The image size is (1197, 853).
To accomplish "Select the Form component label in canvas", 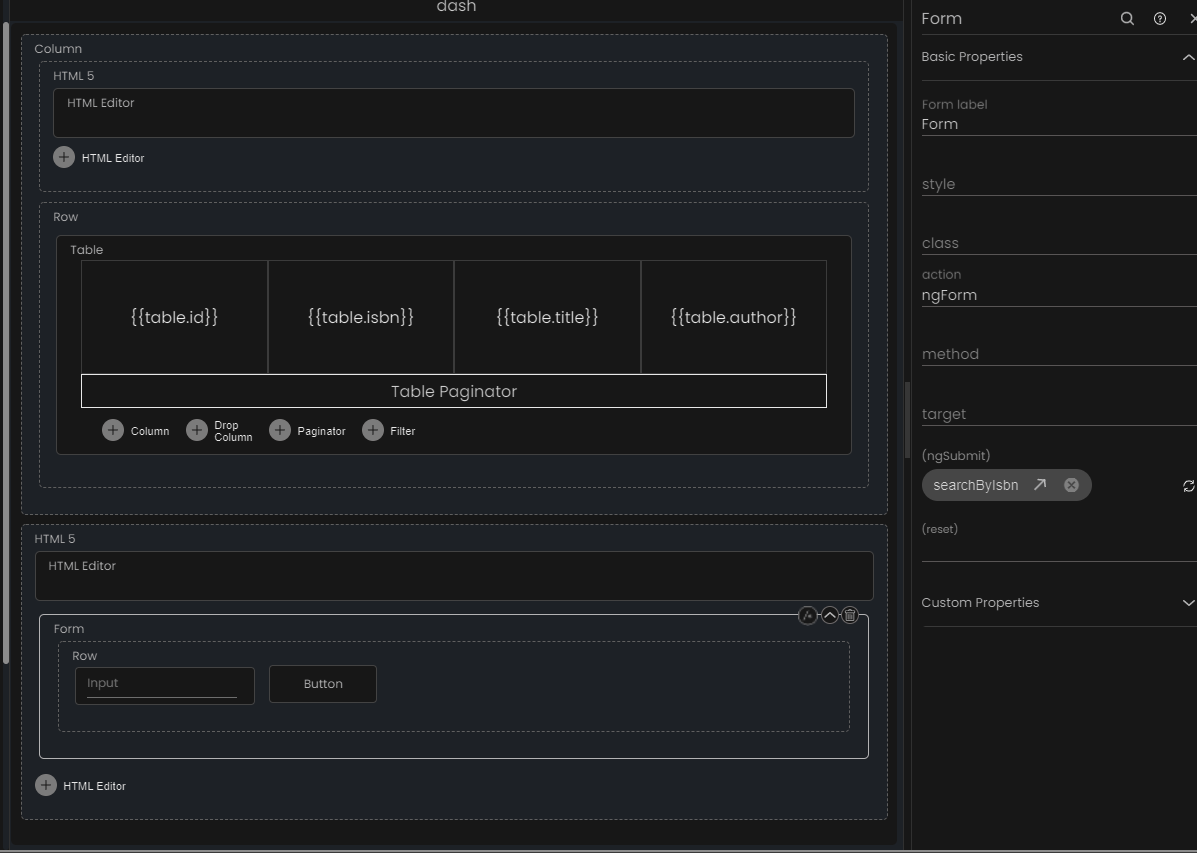I will 69,628.
